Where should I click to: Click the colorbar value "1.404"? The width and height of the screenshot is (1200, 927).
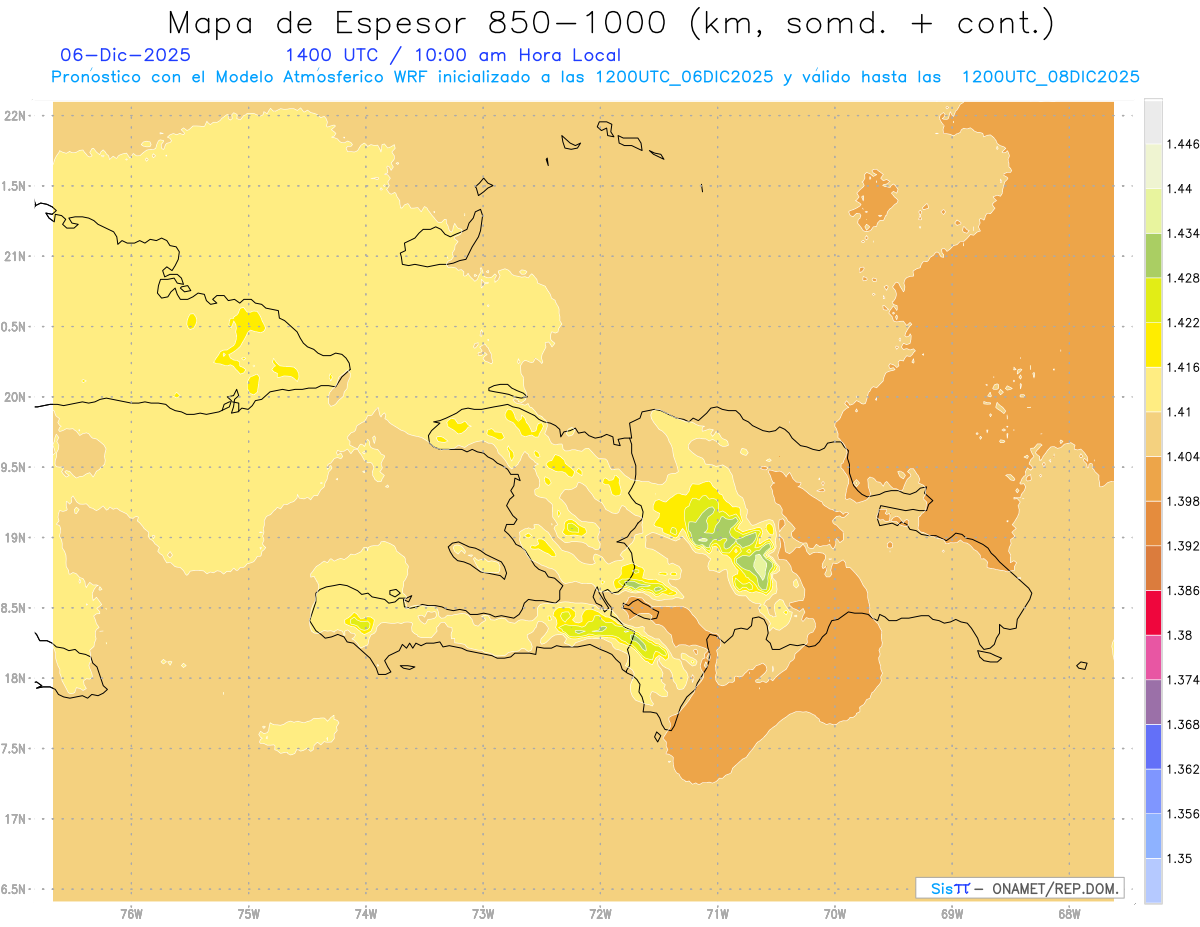tap(1182, 456)
